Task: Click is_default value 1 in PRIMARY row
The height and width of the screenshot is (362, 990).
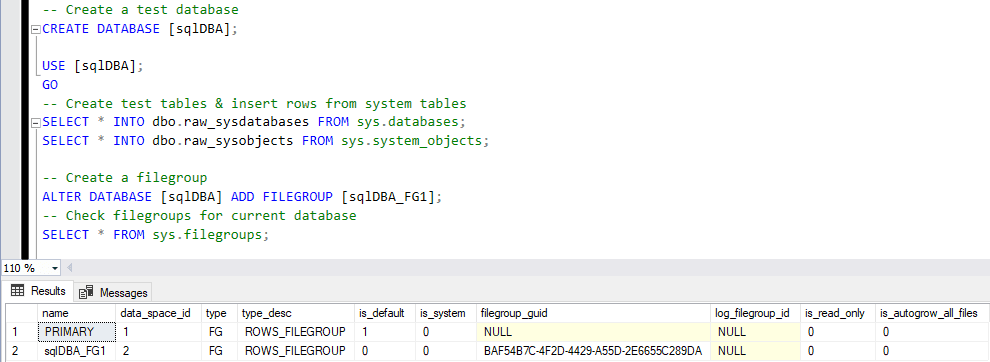Action: [385, 332]
